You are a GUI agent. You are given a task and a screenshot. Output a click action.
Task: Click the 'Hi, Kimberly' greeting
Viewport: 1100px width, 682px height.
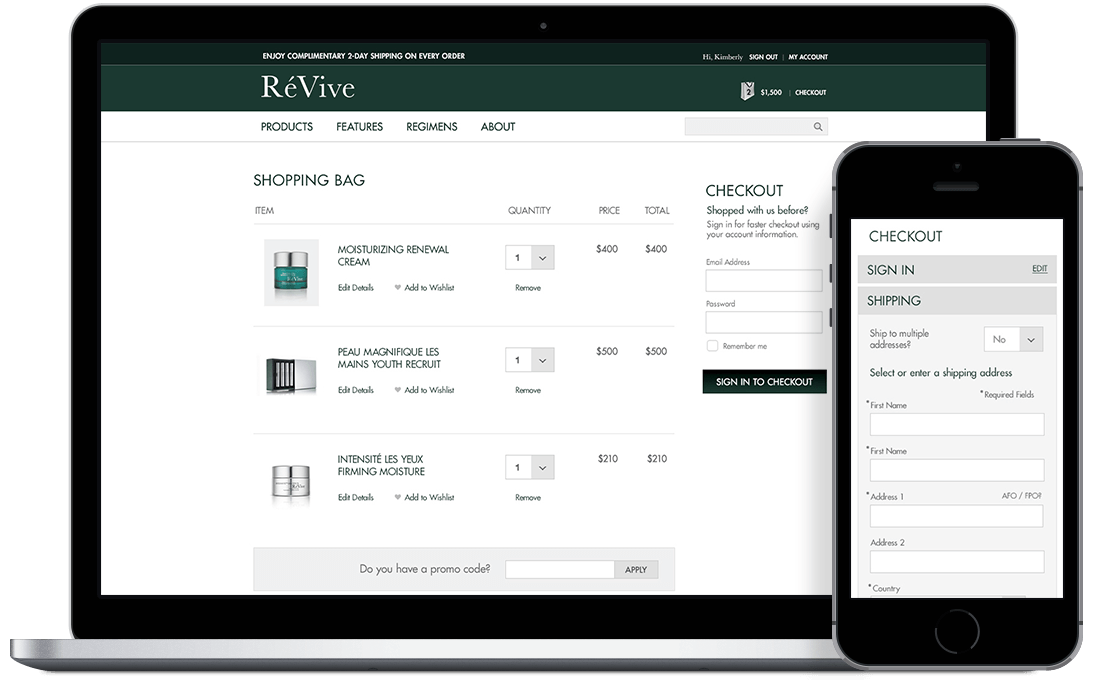723,57
